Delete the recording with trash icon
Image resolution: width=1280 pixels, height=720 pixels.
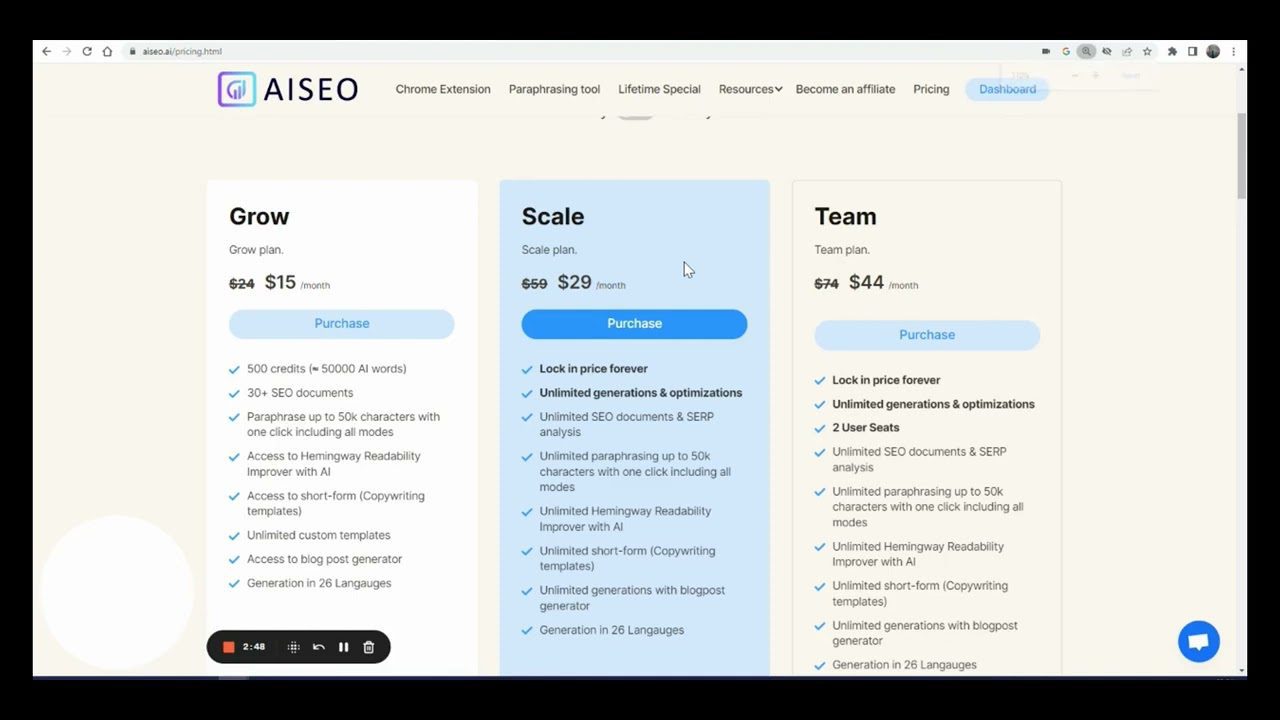(368, 647)
